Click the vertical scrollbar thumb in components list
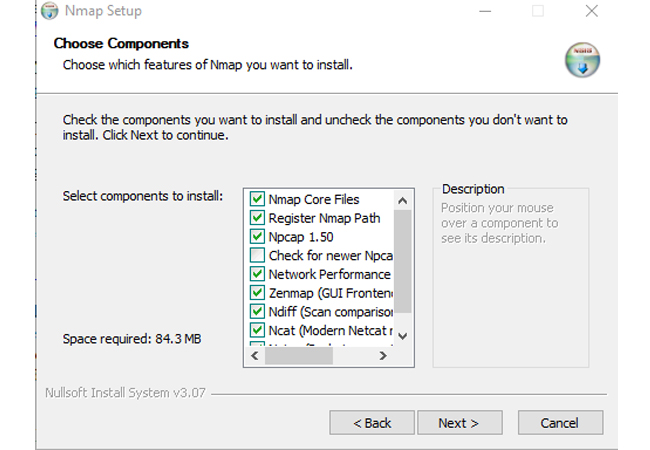The image size is (650, 450). click(402, 261)
